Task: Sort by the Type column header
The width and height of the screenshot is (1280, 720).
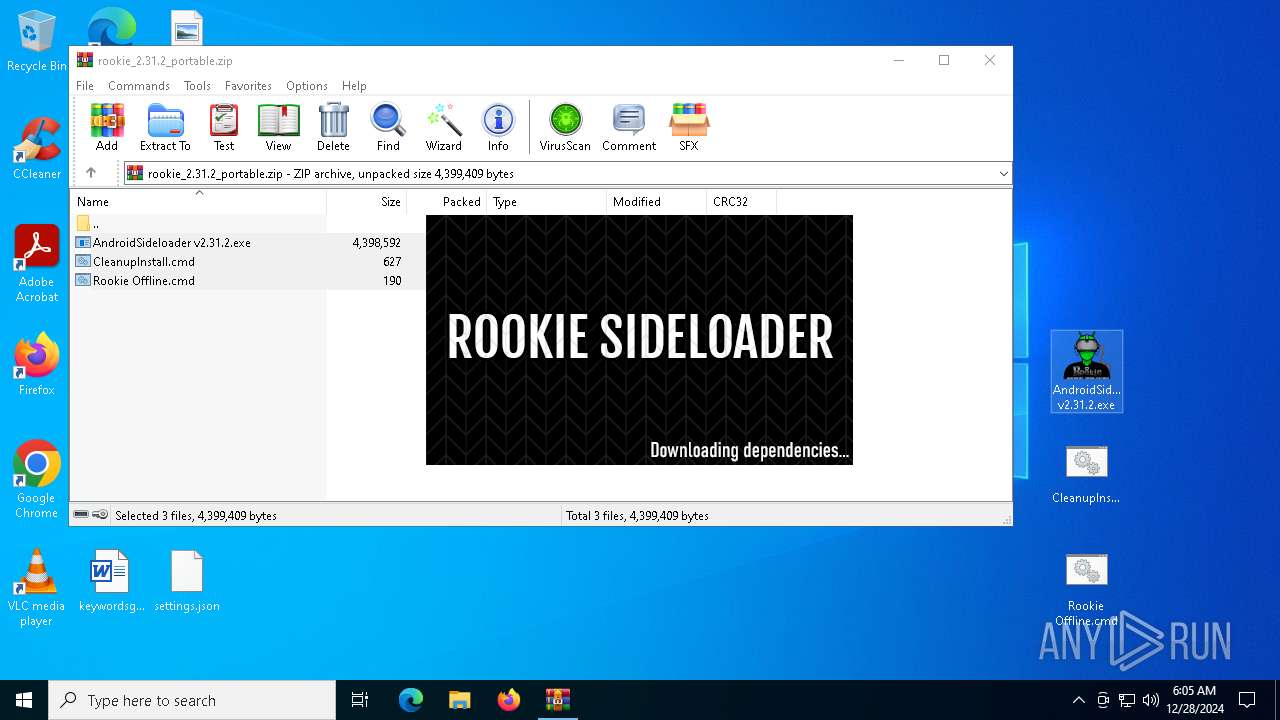Action: coord(547,202)
